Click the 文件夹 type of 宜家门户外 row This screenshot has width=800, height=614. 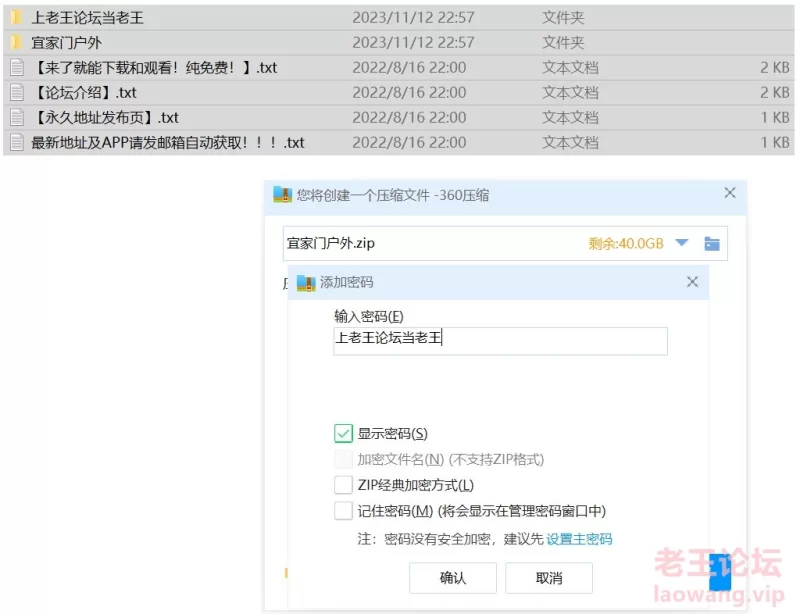563,42
